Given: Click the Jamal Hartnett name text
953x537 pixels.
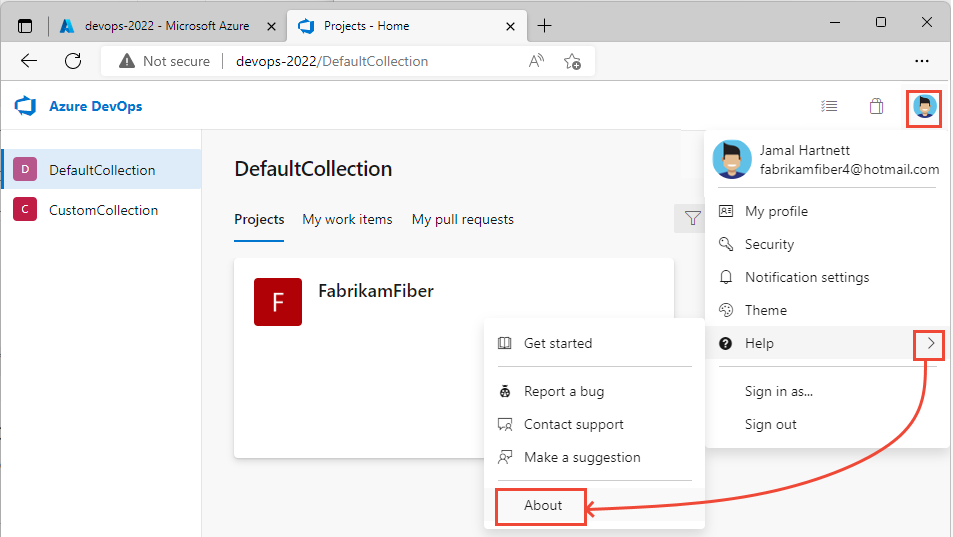Looking at the screenshot, I should (805, 150).
